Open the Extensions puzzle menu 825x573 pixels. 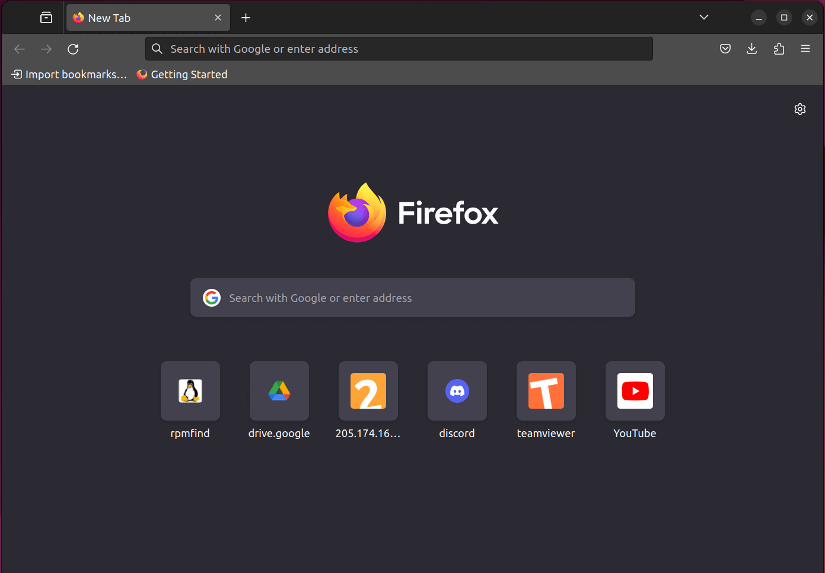(x=779, y=49)
